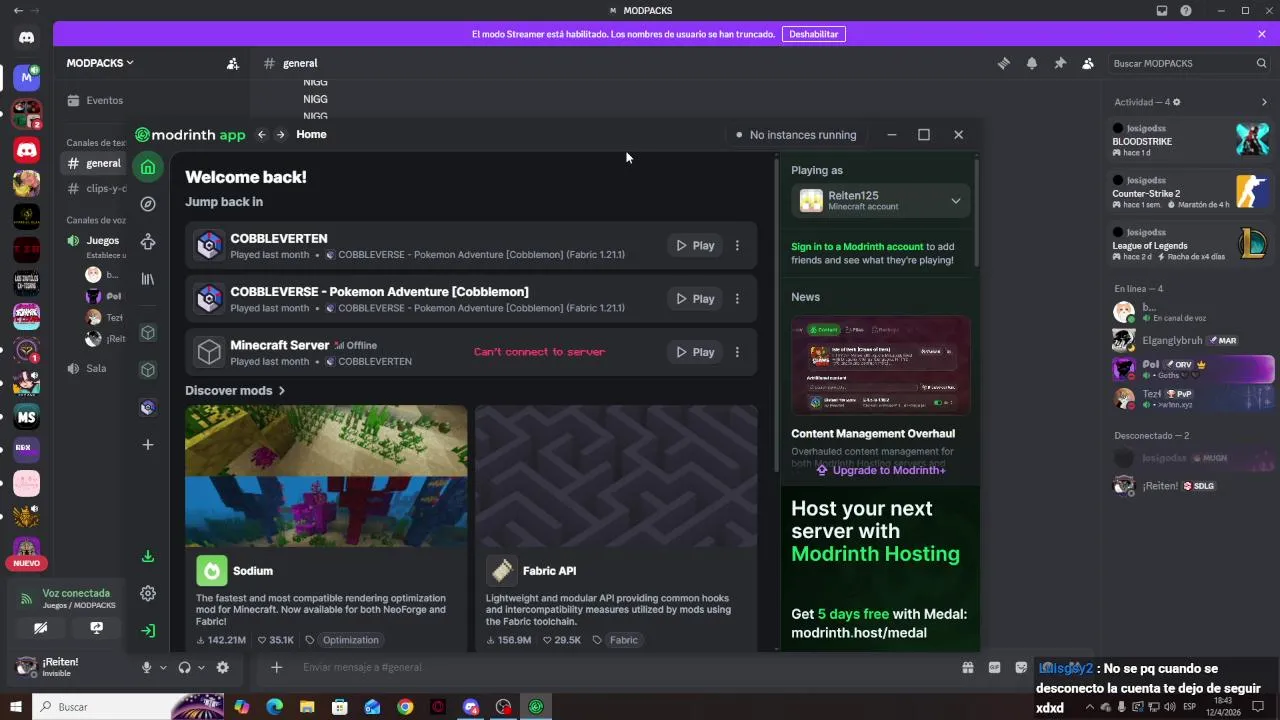Expand Discover mods section arrow
This screenshot has height=720, width=1280.
coord(282,391)
